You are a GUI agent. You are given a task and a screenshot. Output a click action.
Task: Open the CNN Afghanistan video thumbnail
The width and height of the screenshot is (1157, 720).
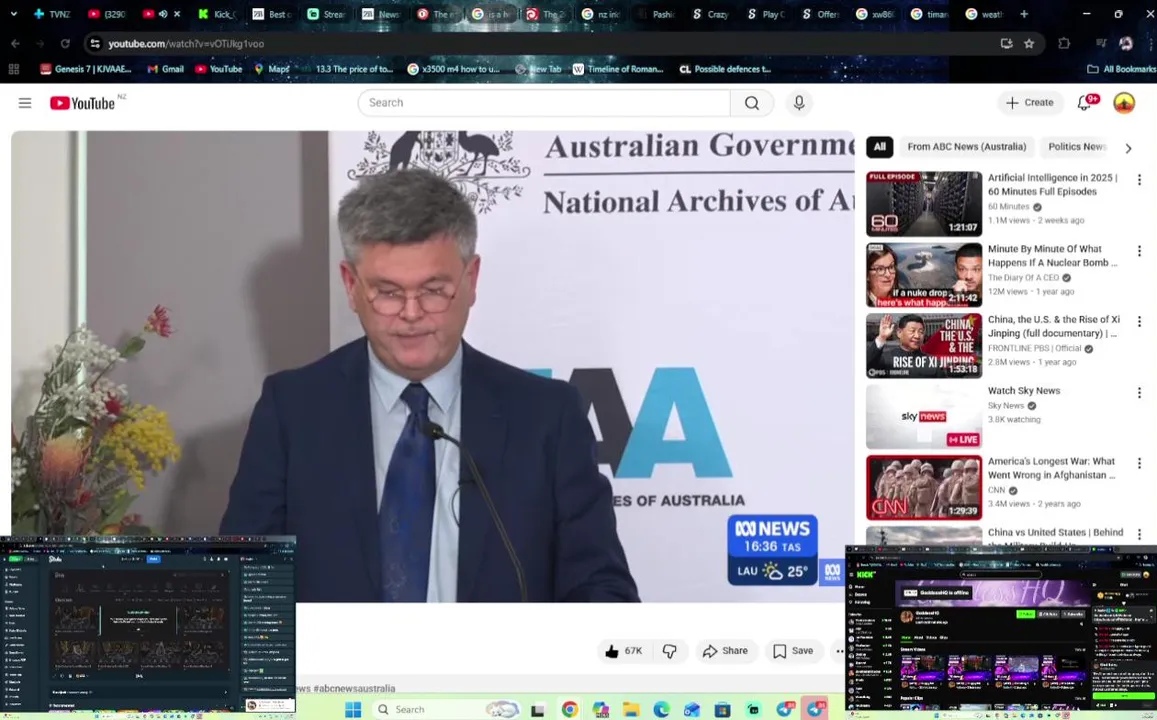(924, 487)
